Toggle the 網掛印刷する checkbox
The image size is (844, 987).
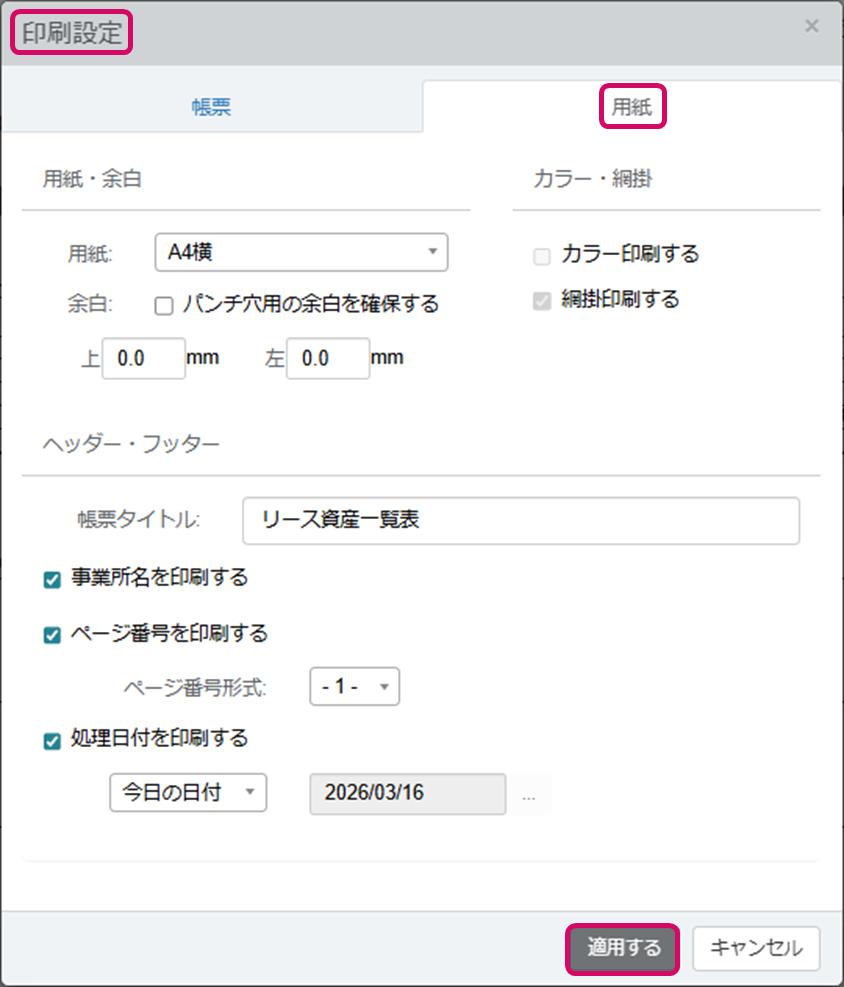pyautogui.click(x=542, y=300)
